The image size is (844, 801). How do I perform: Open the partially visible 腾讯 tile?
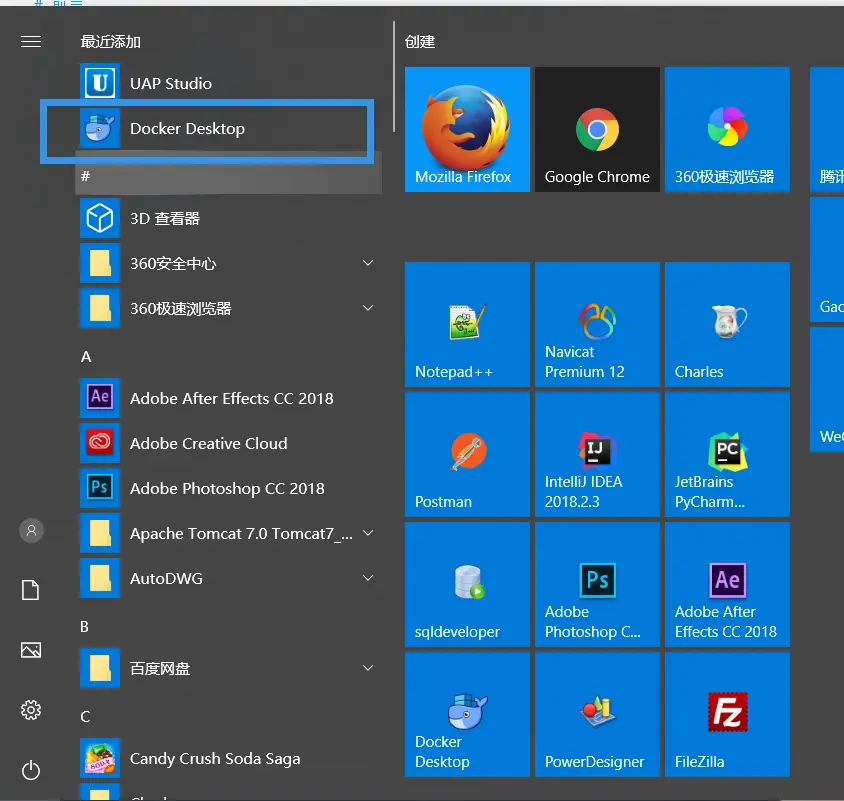click(827, 129)
